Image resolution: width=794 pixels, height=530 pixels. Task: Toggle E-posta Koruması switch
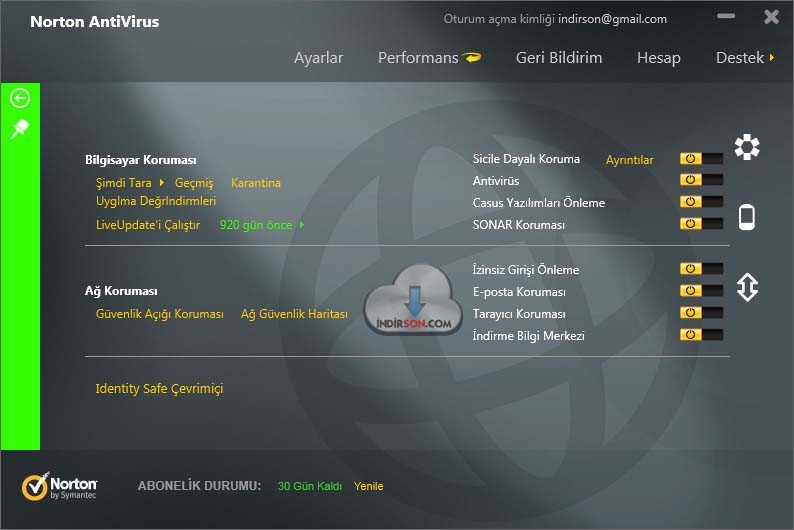[x=701, y=291]
